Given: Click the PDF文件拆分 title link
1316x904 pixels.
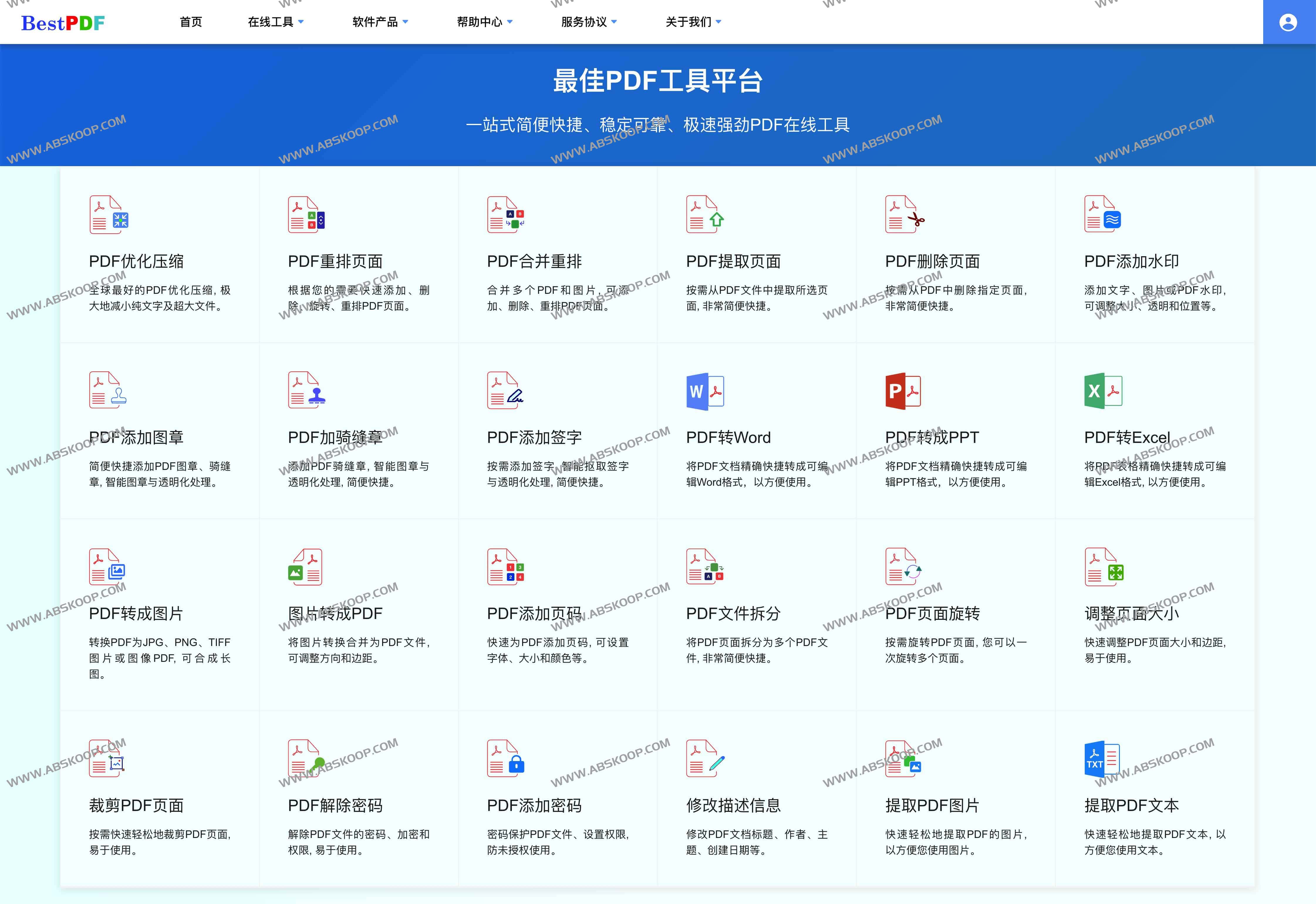Looking at the screenshot, I should [x=733, y=613].
